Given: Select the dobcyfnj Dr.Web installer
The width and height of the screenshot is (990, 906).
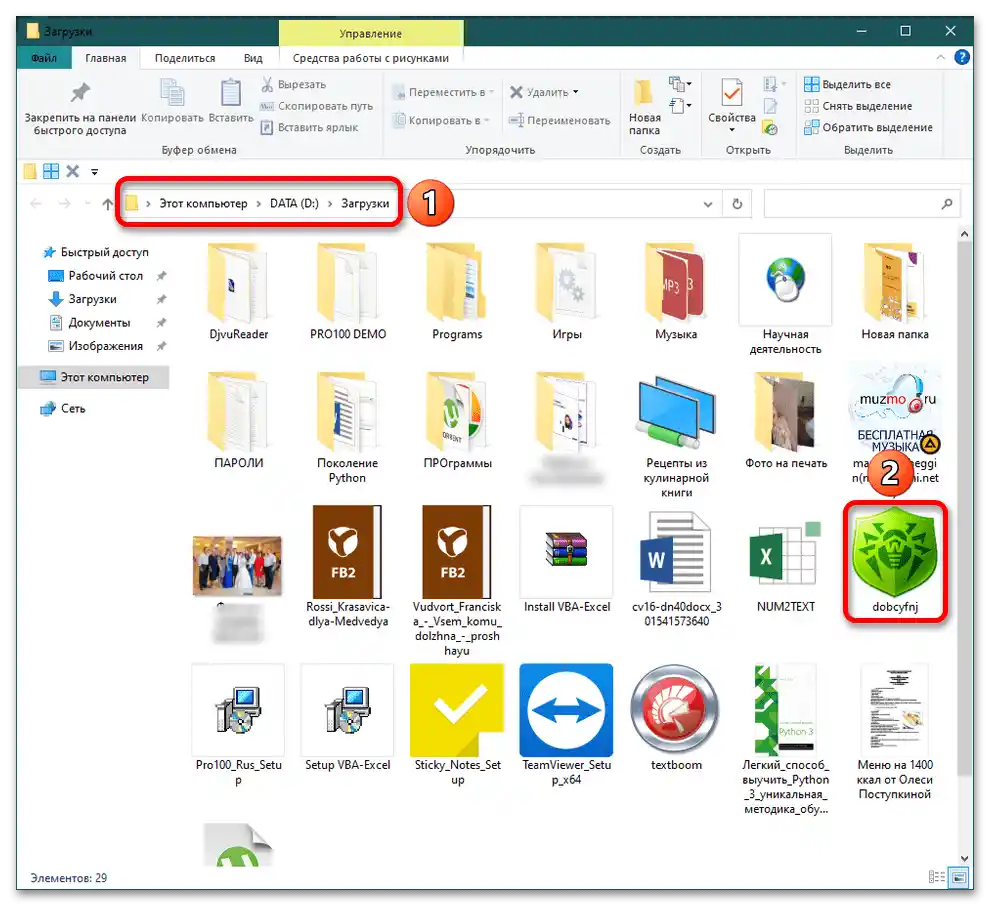Looking at the screenshot, I should (895, 561).
